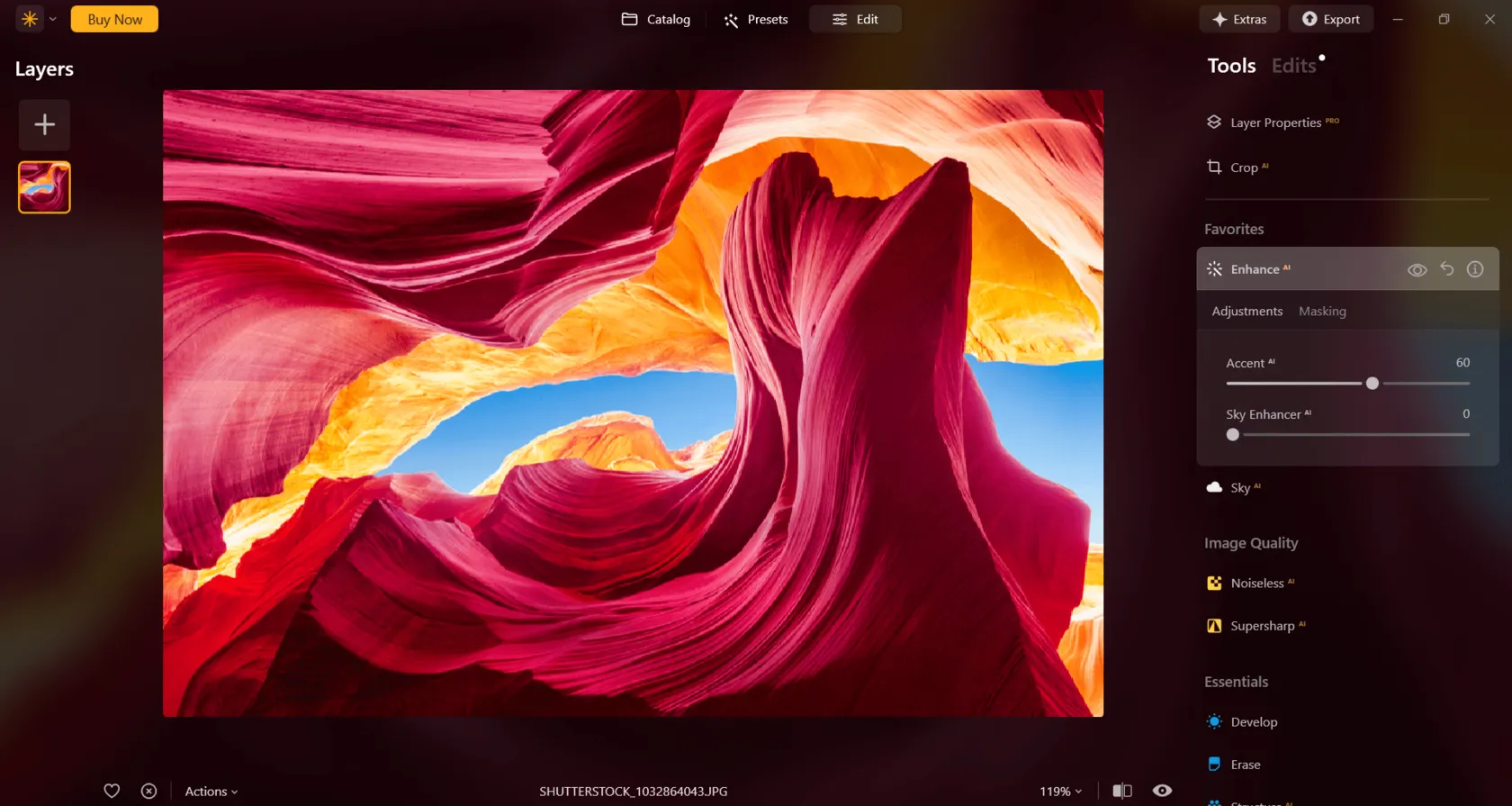Open the Actions dropdown menu
Viewport: 1512px width, 806px height.
[211, 792]
